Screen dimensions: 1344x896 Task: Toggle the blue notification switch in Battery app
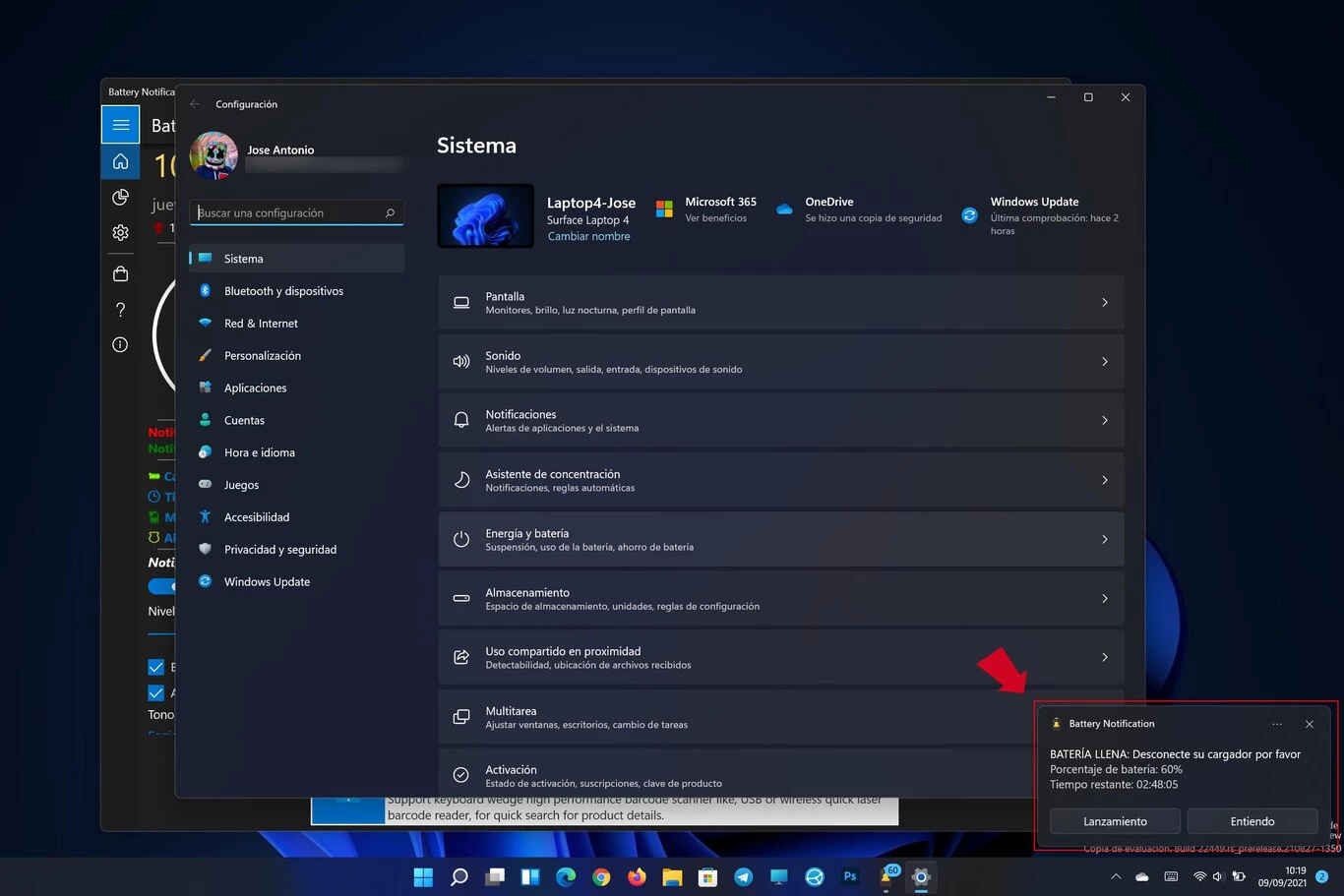[161, 587]
